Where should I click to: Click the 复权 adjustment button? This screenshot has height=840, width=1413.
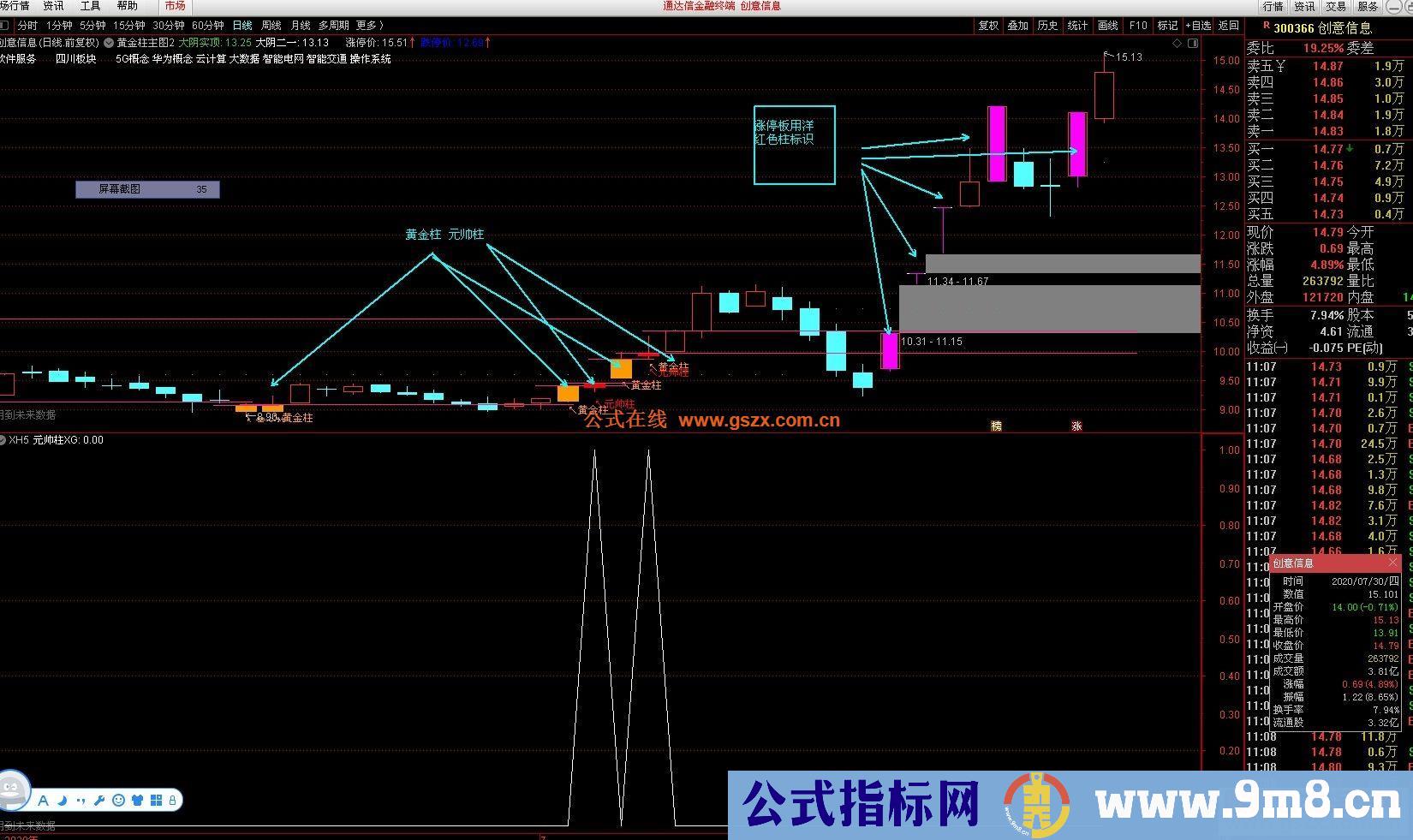click(x=987, y=25)
